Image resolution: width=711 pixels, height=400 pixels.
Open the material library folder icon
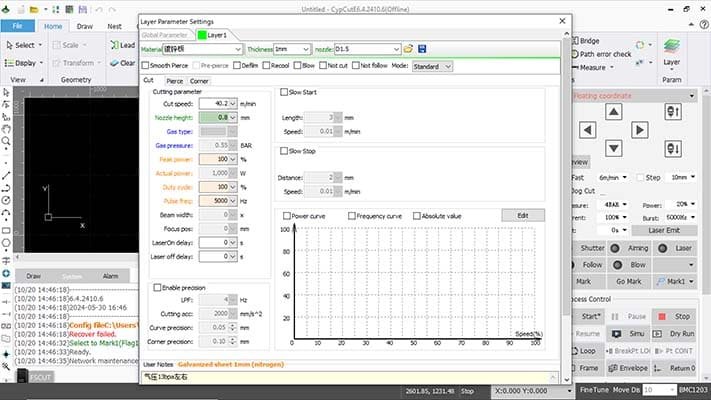pos(408,49)
